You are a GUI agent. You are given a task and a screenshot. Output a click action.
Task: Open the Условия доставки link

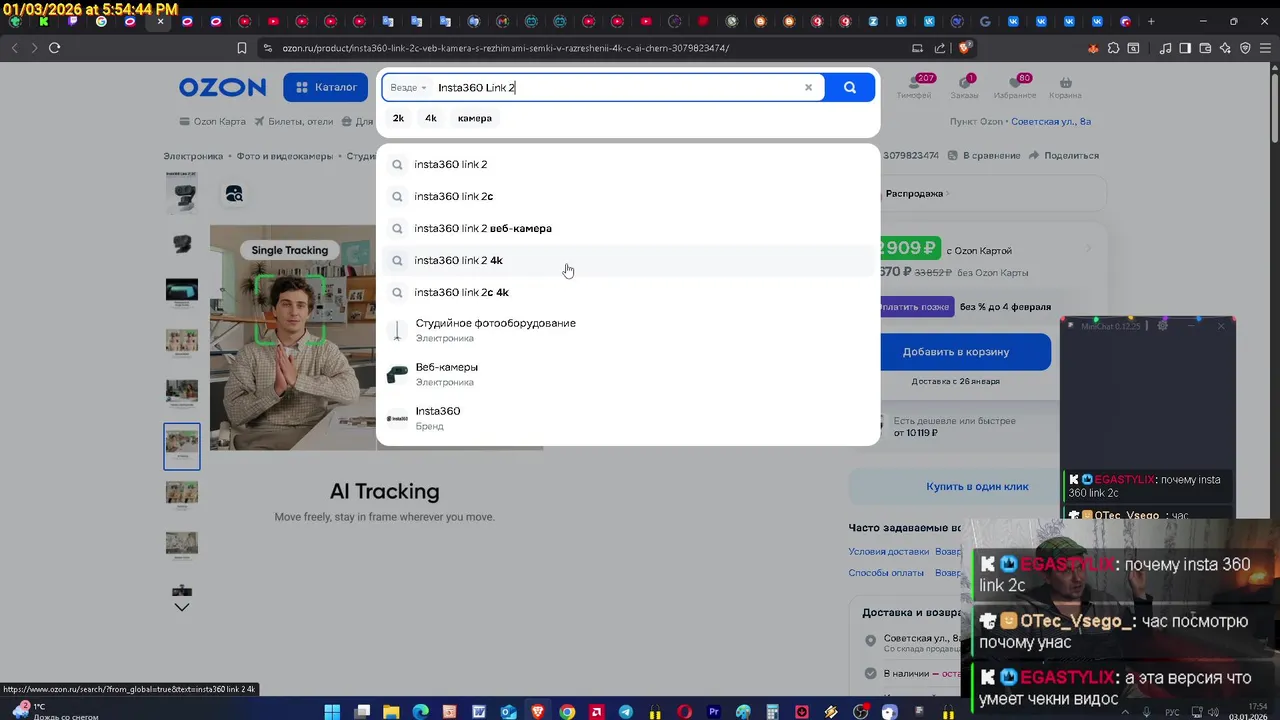tap(889, 552)
